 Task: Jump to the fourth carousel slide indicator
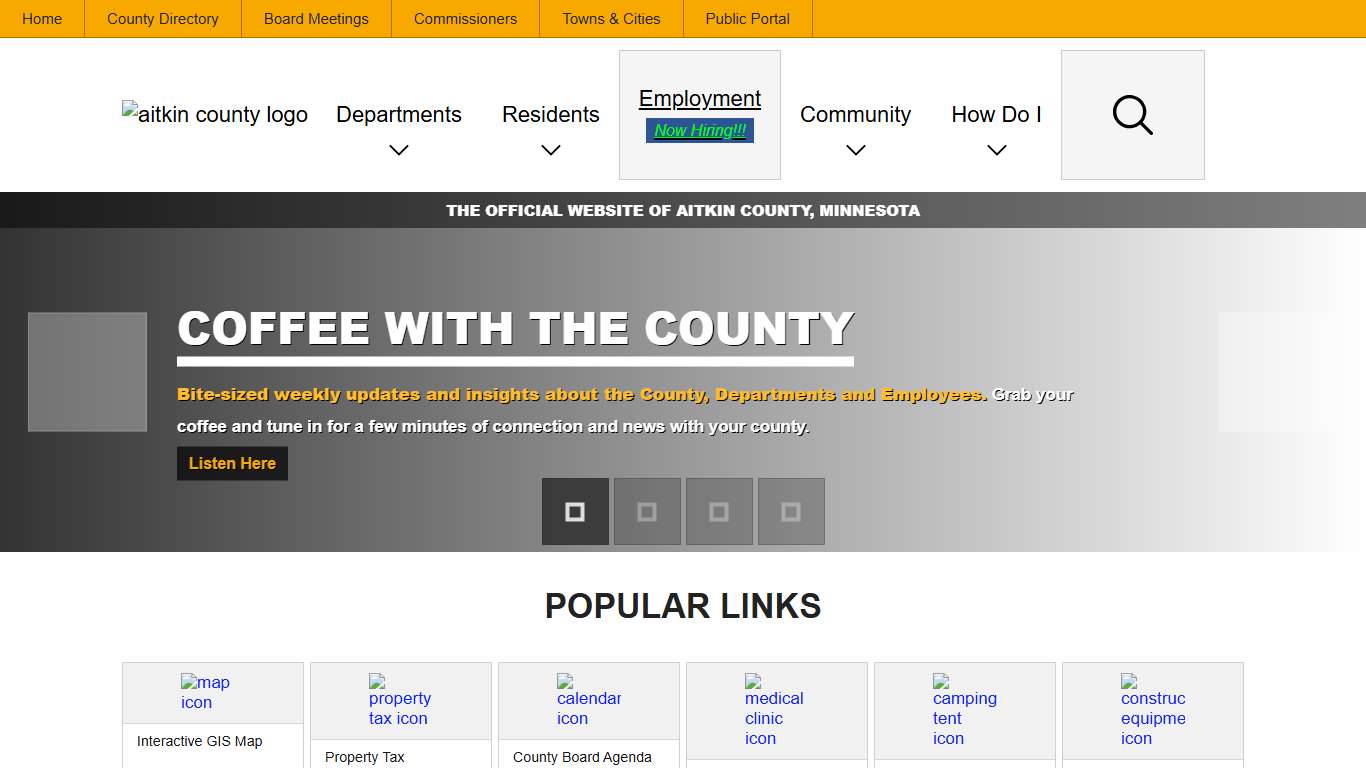coord(791,512)
